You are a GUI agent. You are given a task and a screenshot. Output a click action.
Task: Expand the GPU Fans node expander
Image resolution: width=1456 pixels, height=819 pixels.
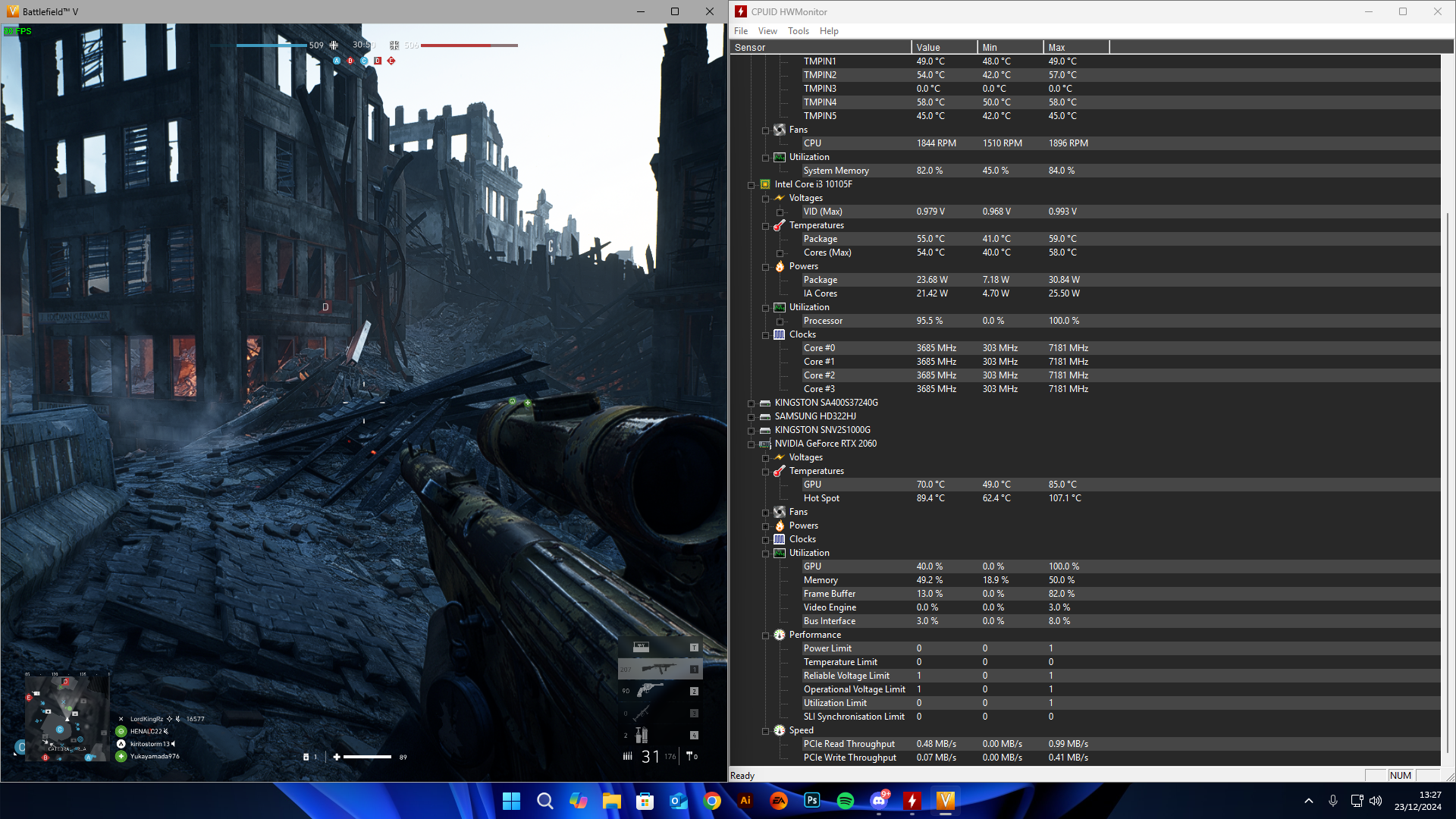click(766, 513)
